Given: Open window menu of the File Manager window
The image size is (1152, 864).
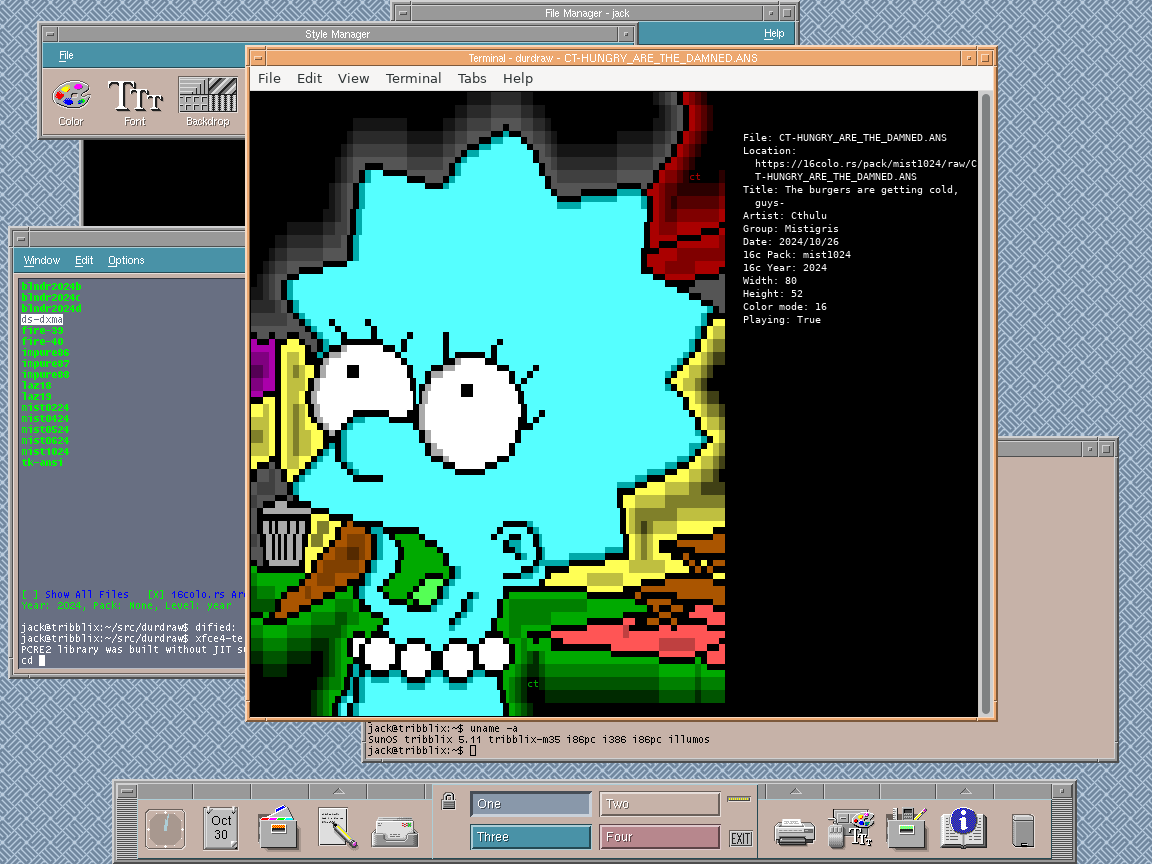Looking at the screenshot, I should 402,12.
